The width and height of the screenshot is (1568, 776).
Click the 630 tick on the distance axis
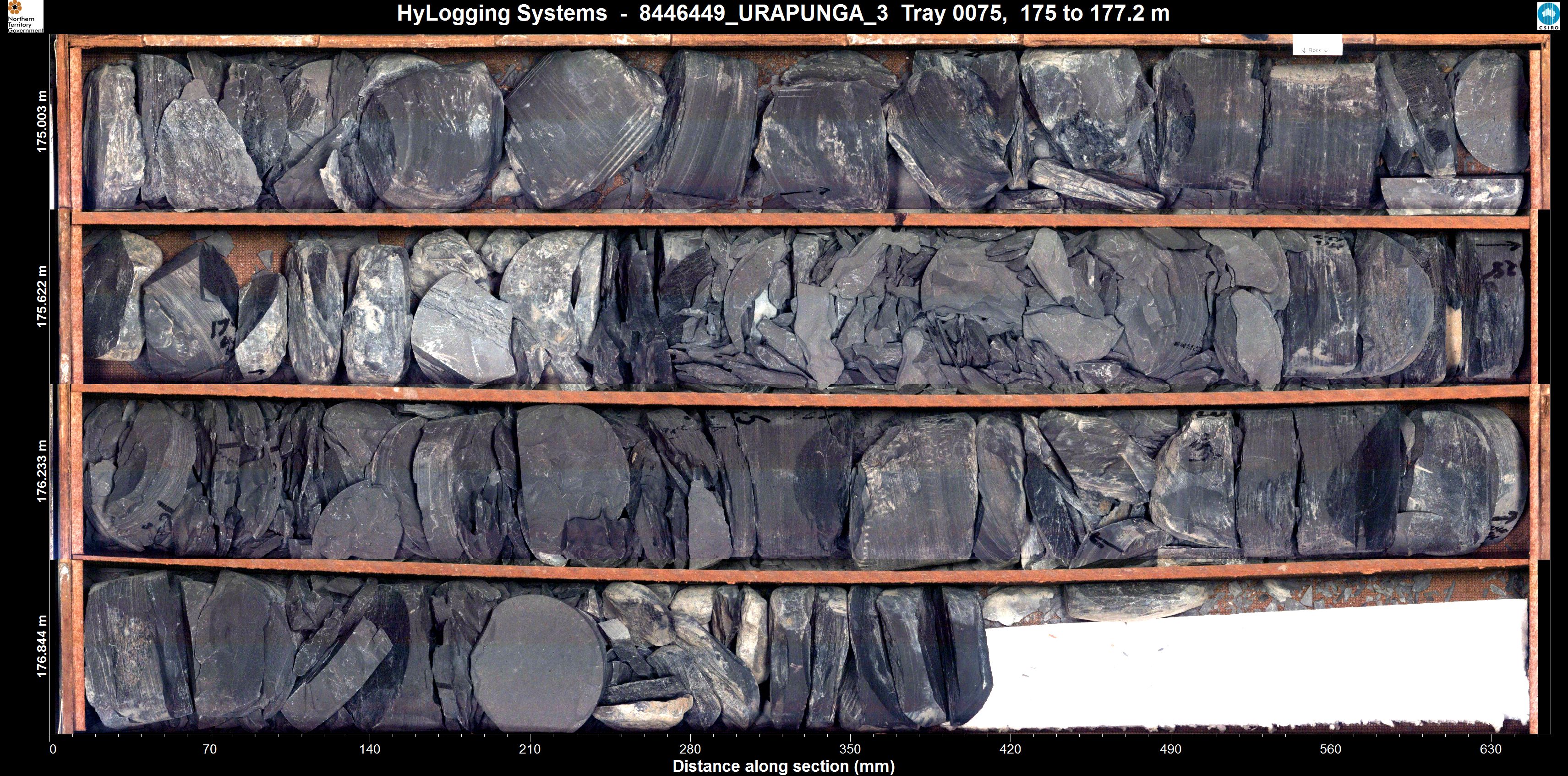point(1491,748)
